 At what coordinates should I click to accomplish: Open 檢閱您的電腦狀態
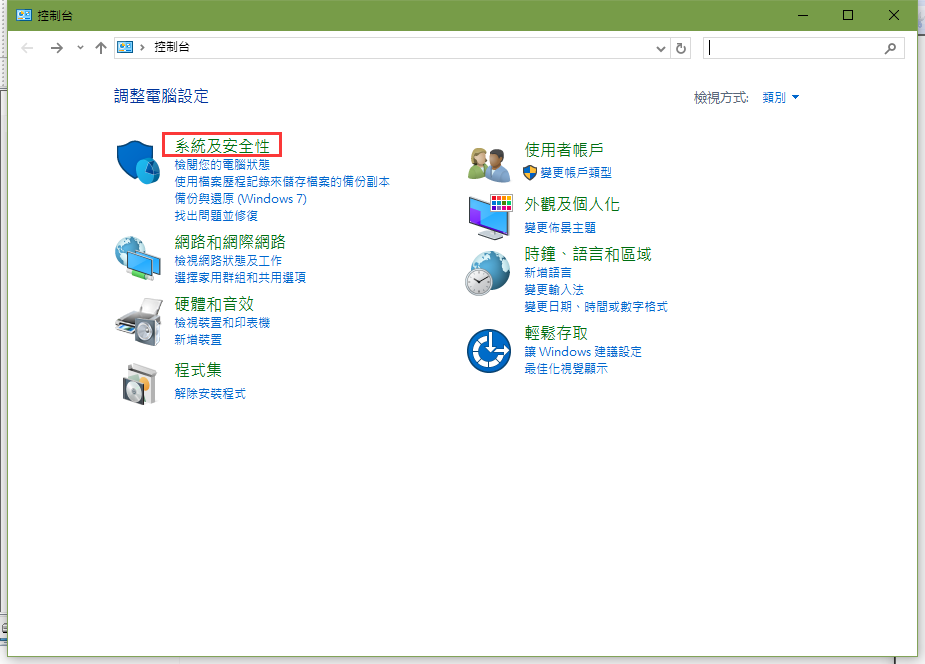(222, 165)
